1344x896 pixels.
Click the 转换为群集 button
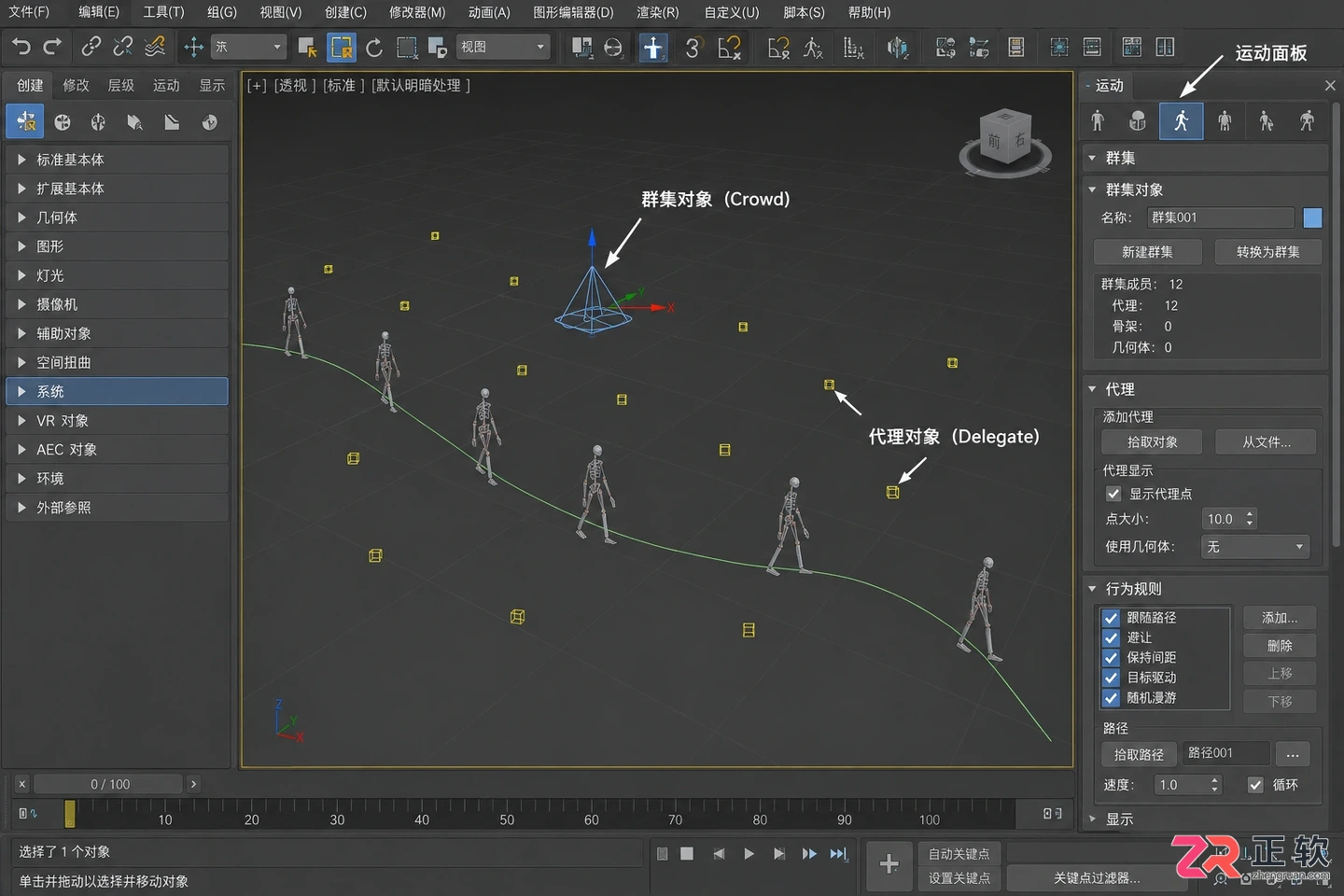click(1267, 252)
